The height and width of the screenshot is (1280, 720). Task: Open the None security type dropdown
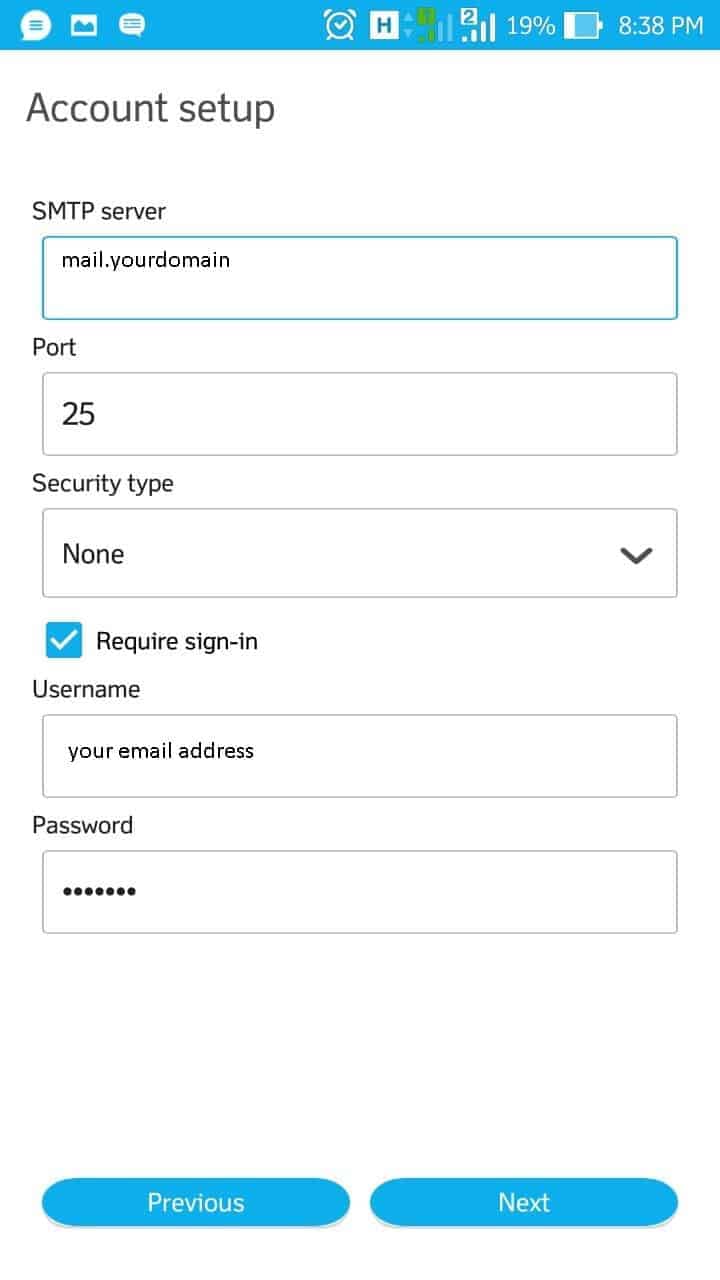click(360, 553)
